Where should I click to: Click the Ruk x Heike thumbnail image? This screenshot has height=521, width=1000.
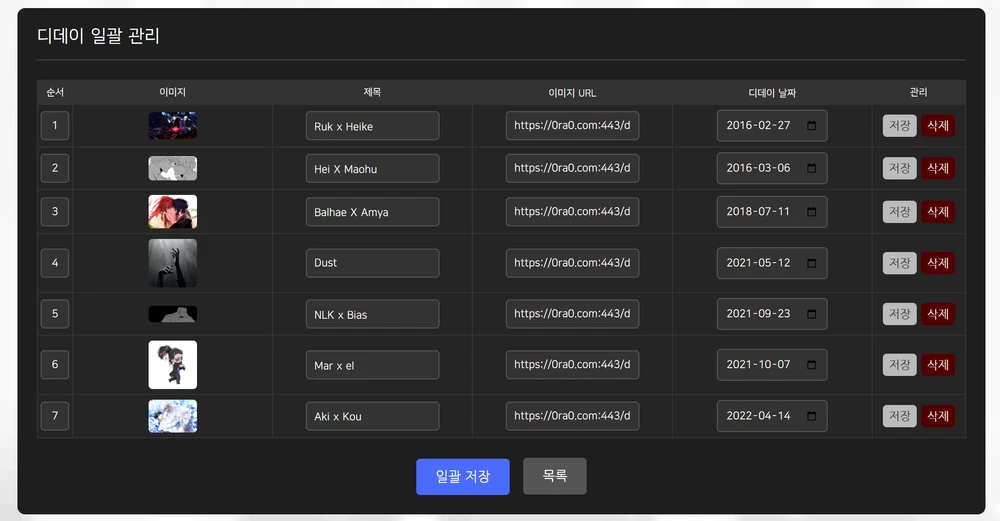pos(172,126)
